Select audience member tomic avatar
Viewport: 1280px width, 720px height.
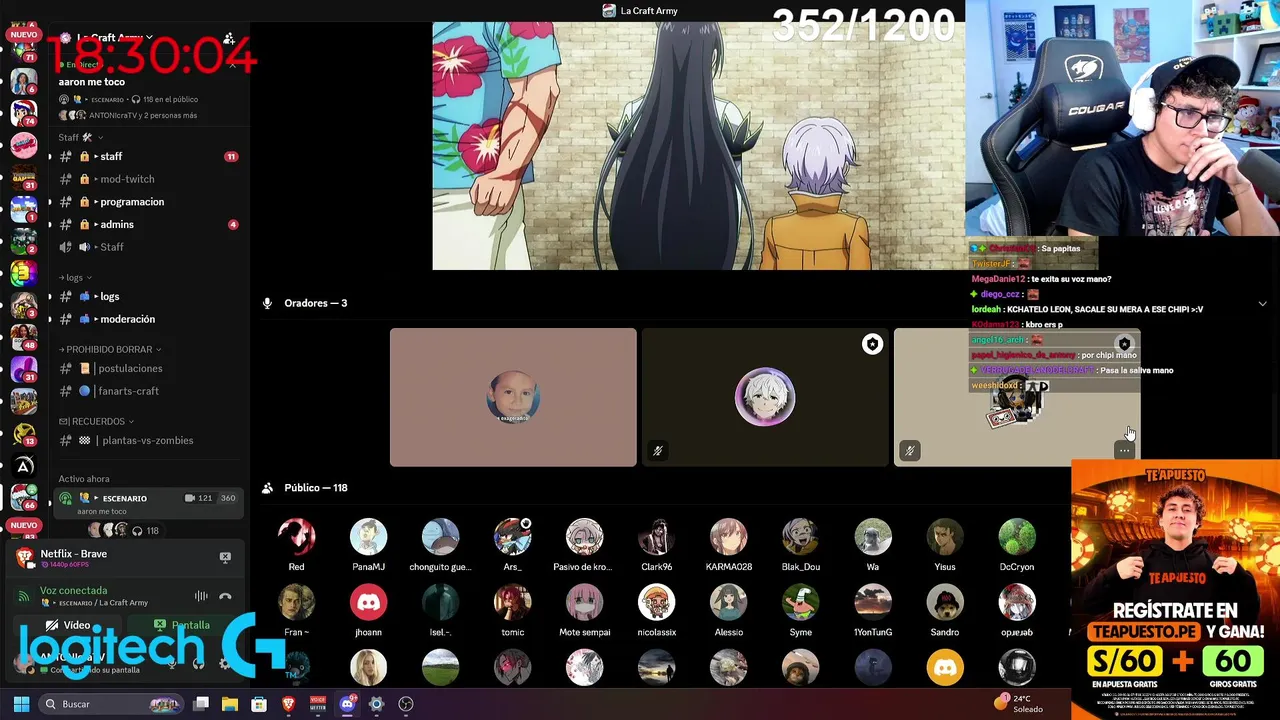[x=512, y=603]
